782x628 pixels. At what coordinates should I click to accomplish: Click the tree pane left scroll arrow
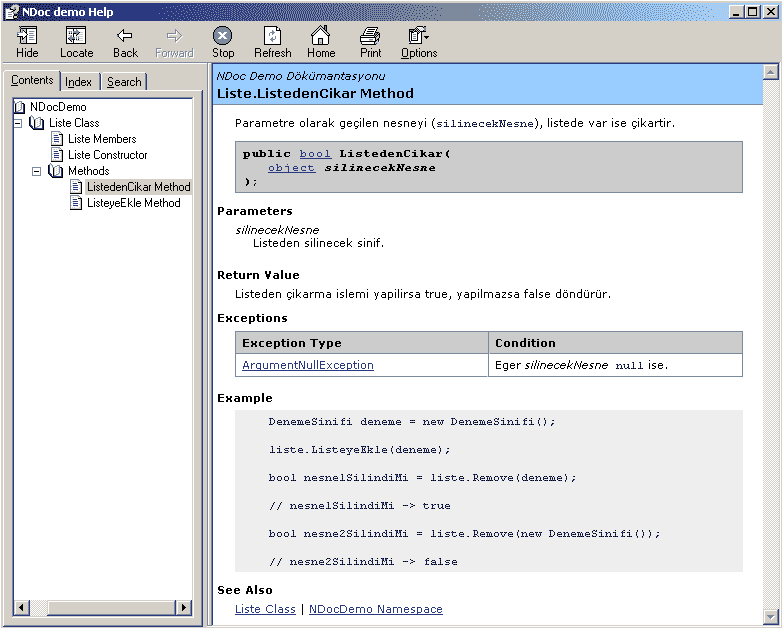21,607
